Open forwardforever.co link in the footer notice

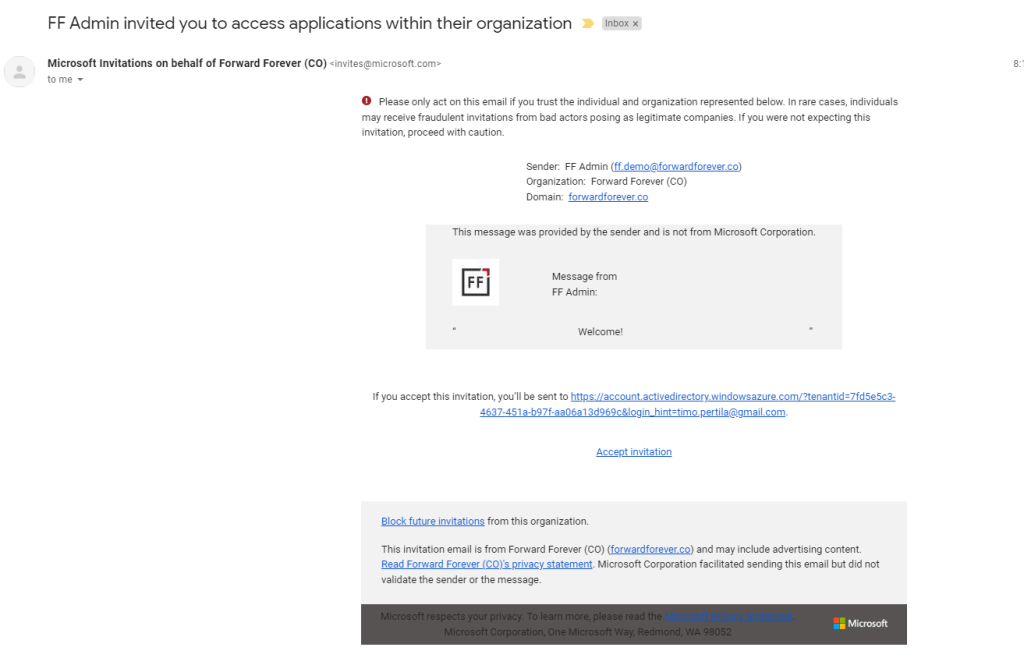[650, 549]
